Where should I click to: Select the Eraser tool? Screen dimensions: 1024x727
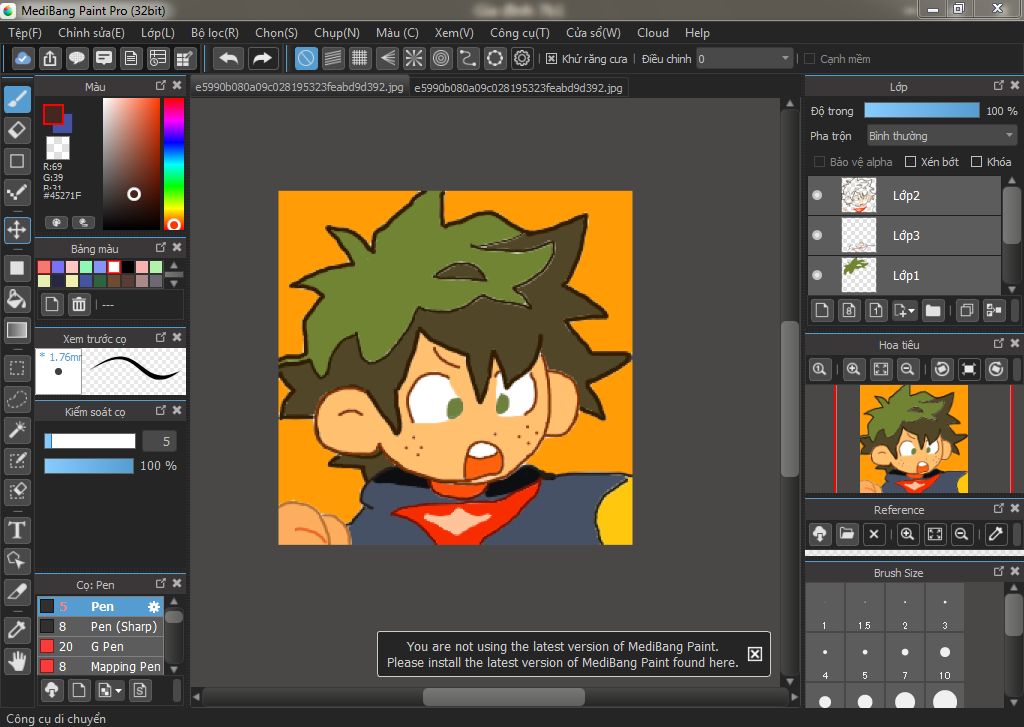[x=18, y=130]
